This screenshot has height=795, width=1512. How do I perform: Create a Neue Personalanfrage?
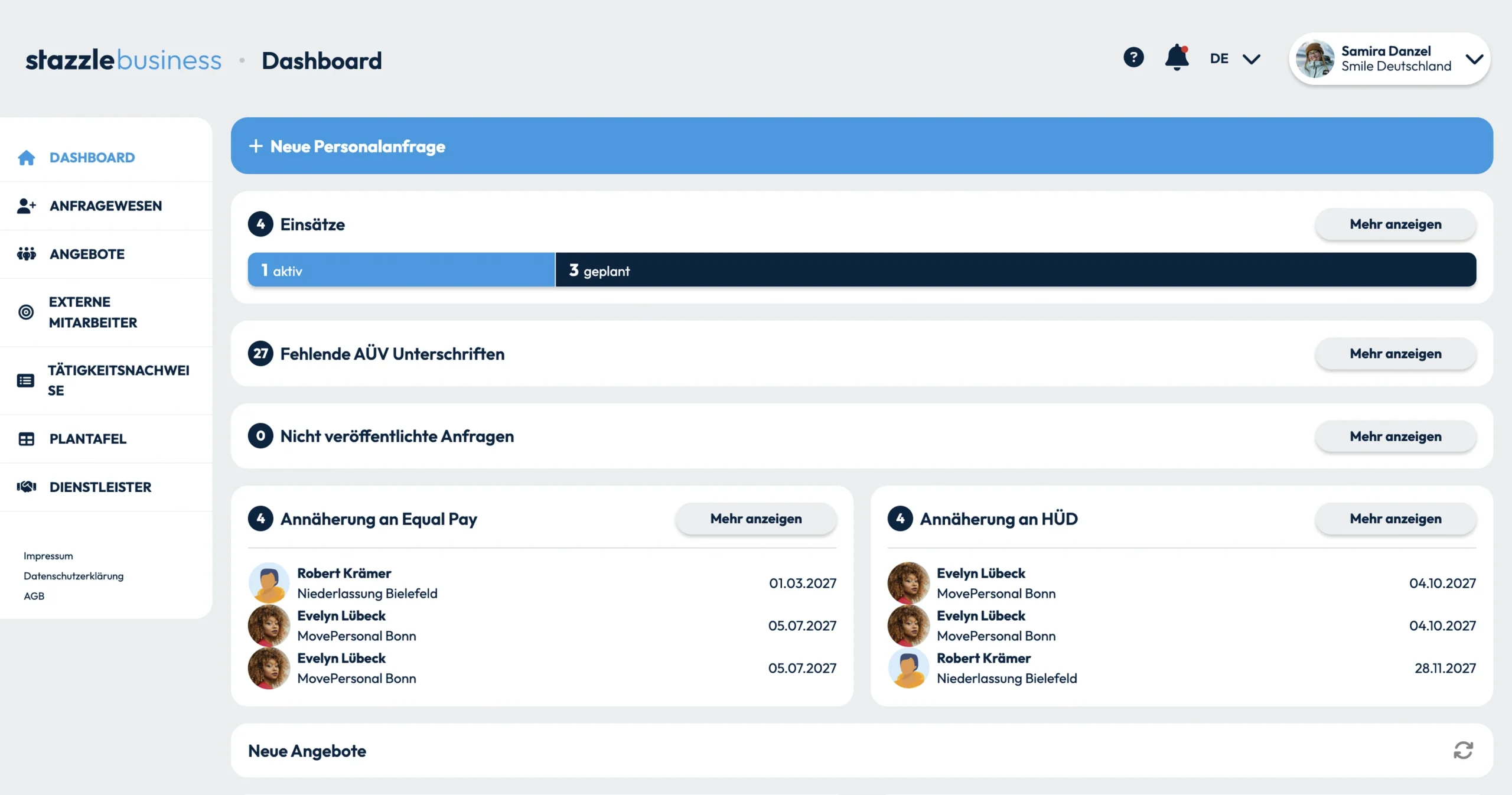[862, 145]
